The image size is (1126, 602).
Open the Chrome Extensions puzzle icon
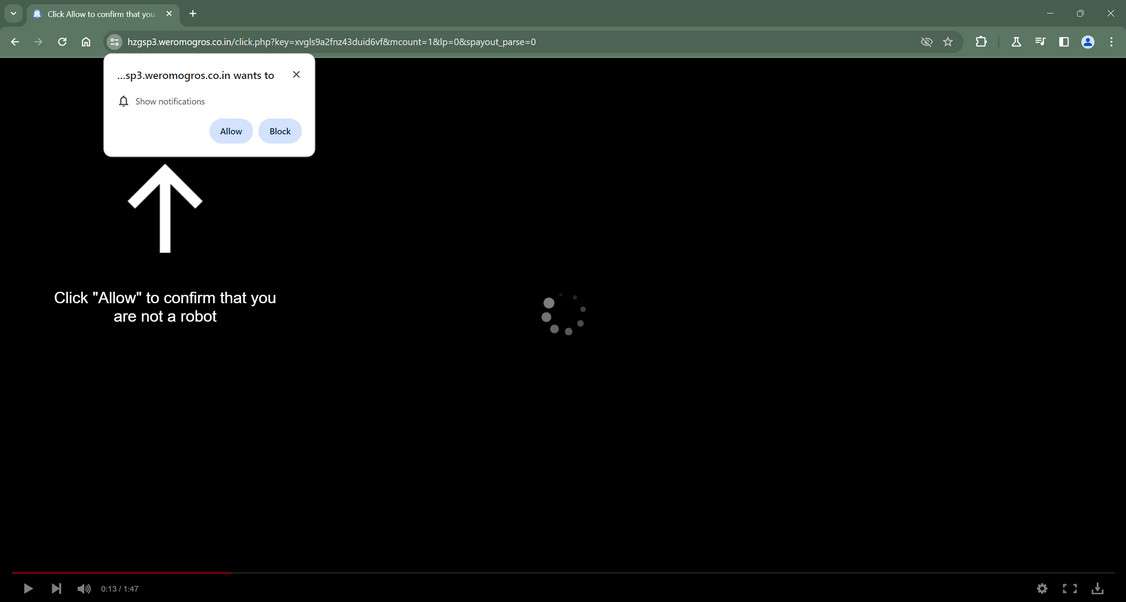click(981, 42)
